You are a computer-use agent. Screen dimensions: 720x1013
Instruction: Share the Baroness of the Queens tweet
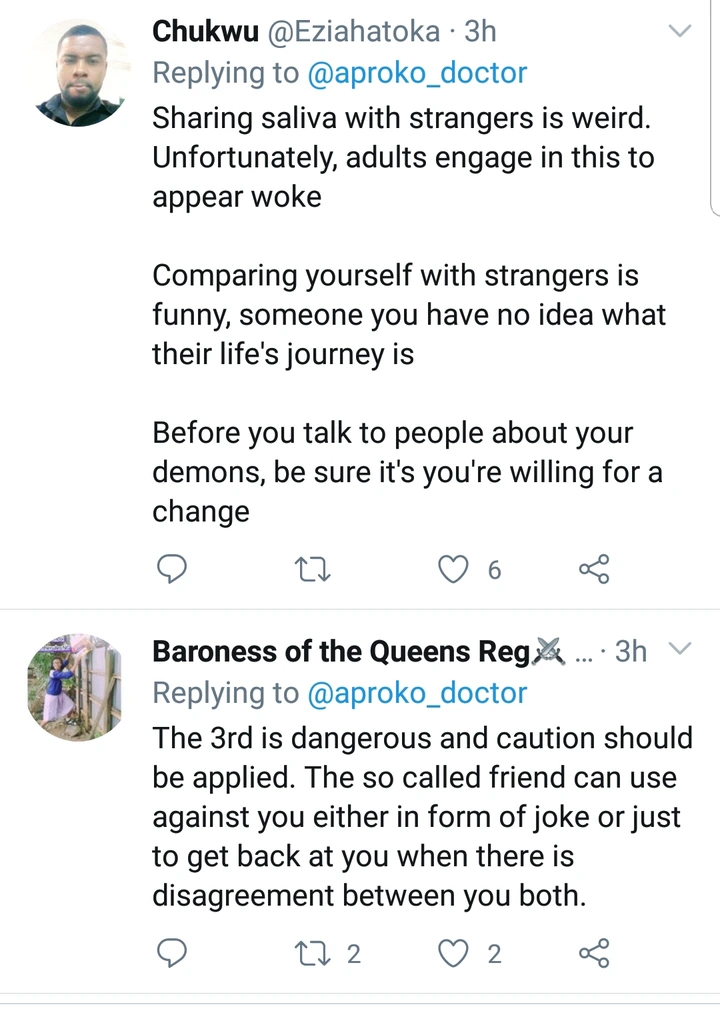[x=594, y=953]
